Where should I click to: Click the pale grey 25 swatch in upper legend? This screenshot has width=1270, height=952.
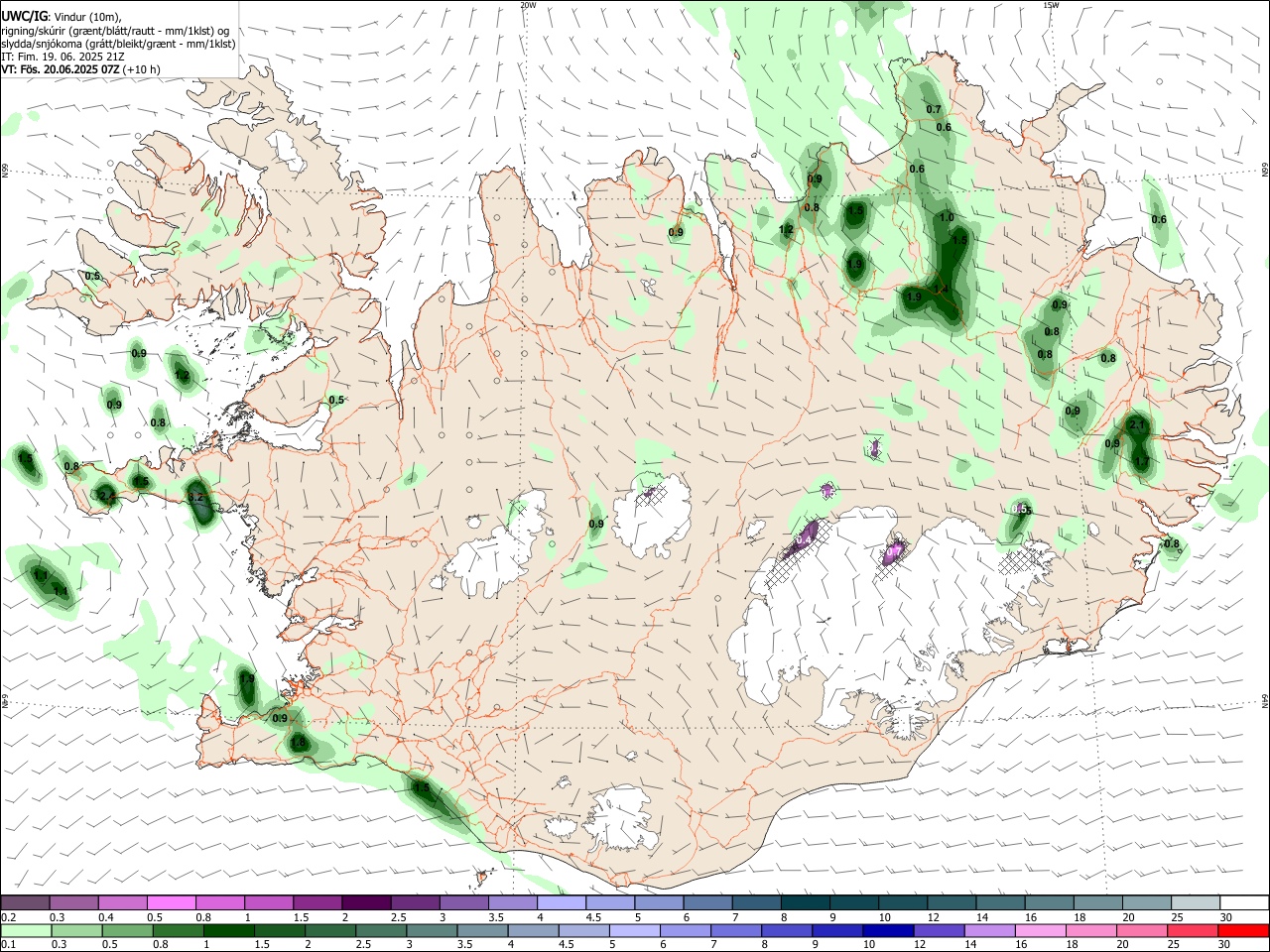pyautogui.click(x=1197, y=902)
